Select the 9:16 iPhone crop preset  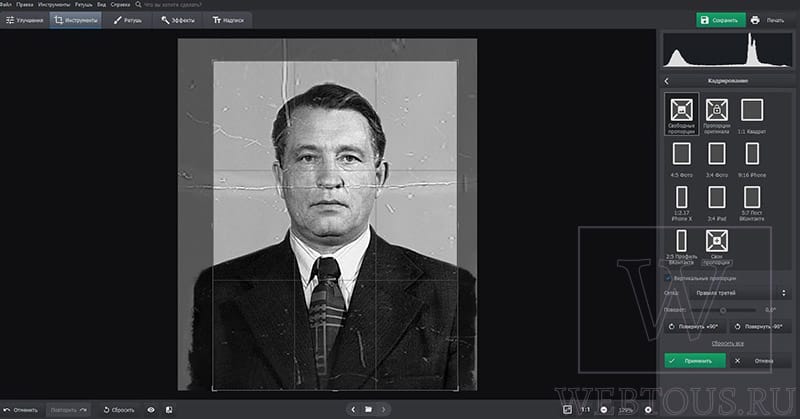tap(752, 159)
